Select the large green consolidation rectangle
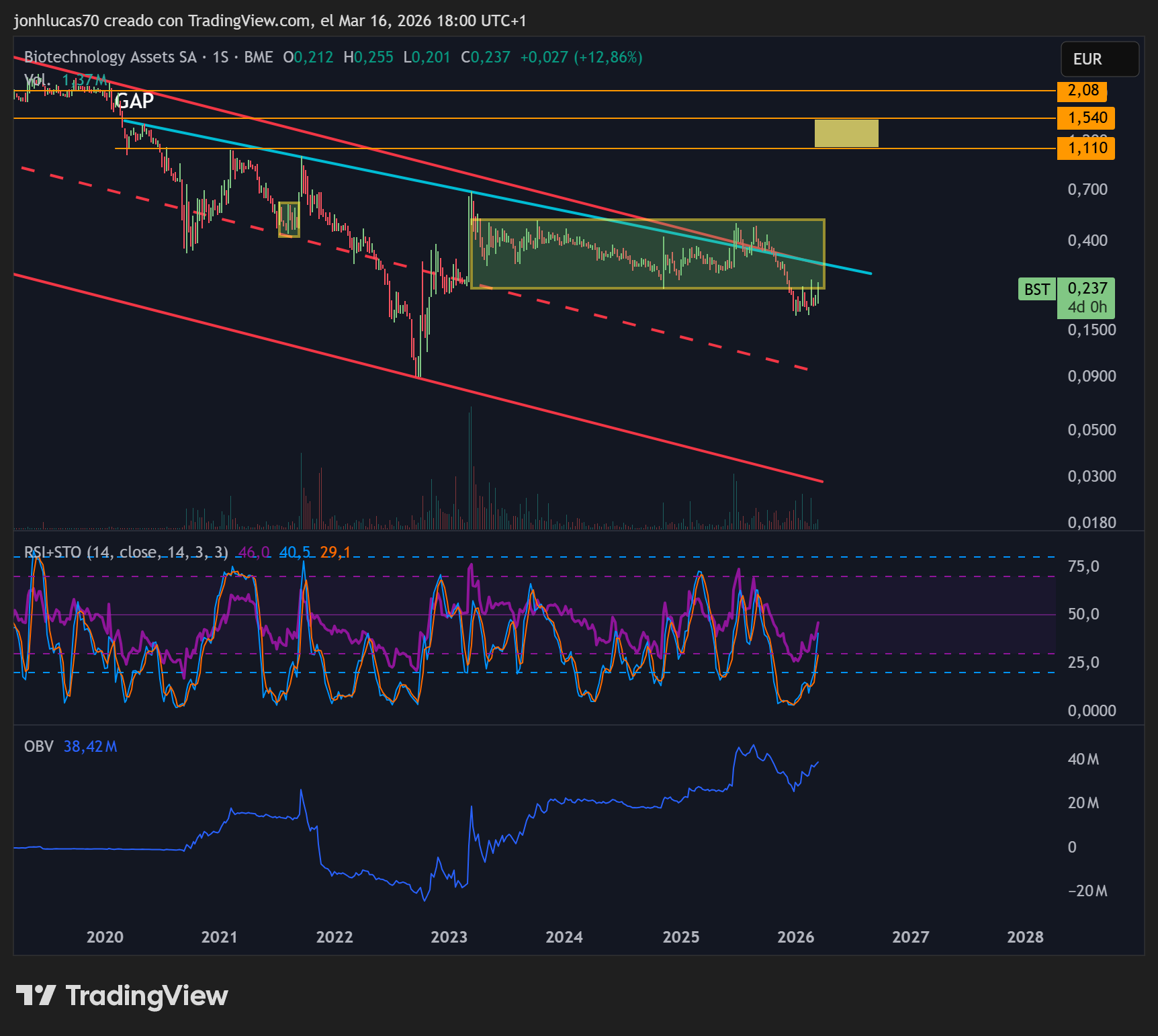 (x=648, y=254)
